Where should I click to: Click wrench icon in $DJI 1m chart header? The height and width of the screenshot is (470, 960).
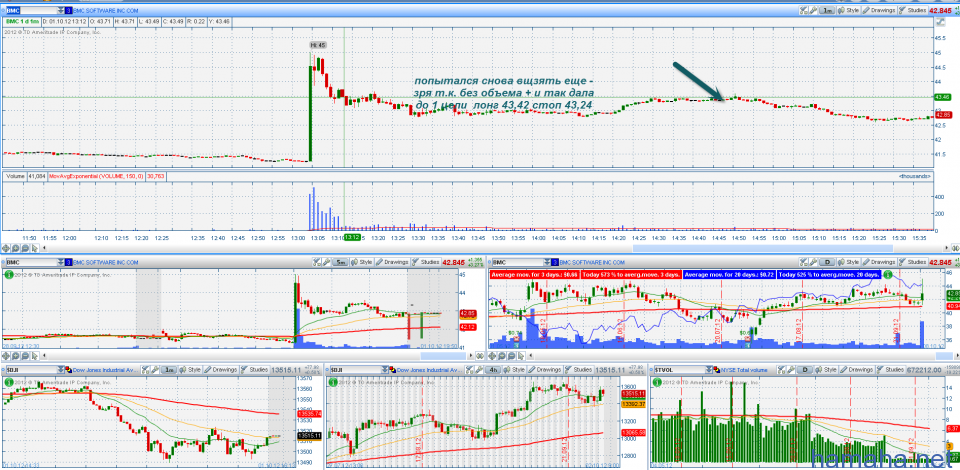pyautogui.click(x=155, y=370)
